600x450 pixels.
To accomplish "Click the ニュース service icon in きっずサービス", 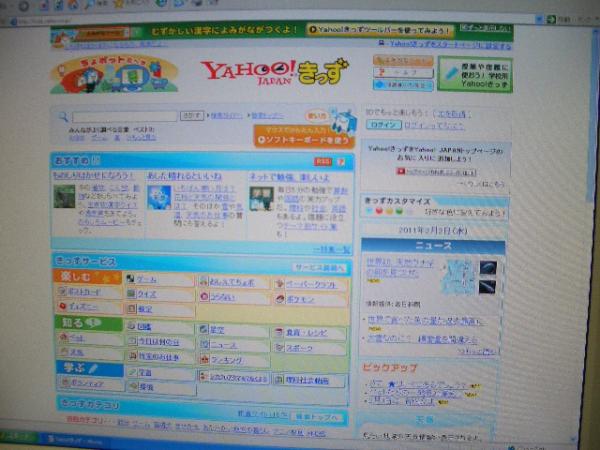I will [x=204, y=344].
